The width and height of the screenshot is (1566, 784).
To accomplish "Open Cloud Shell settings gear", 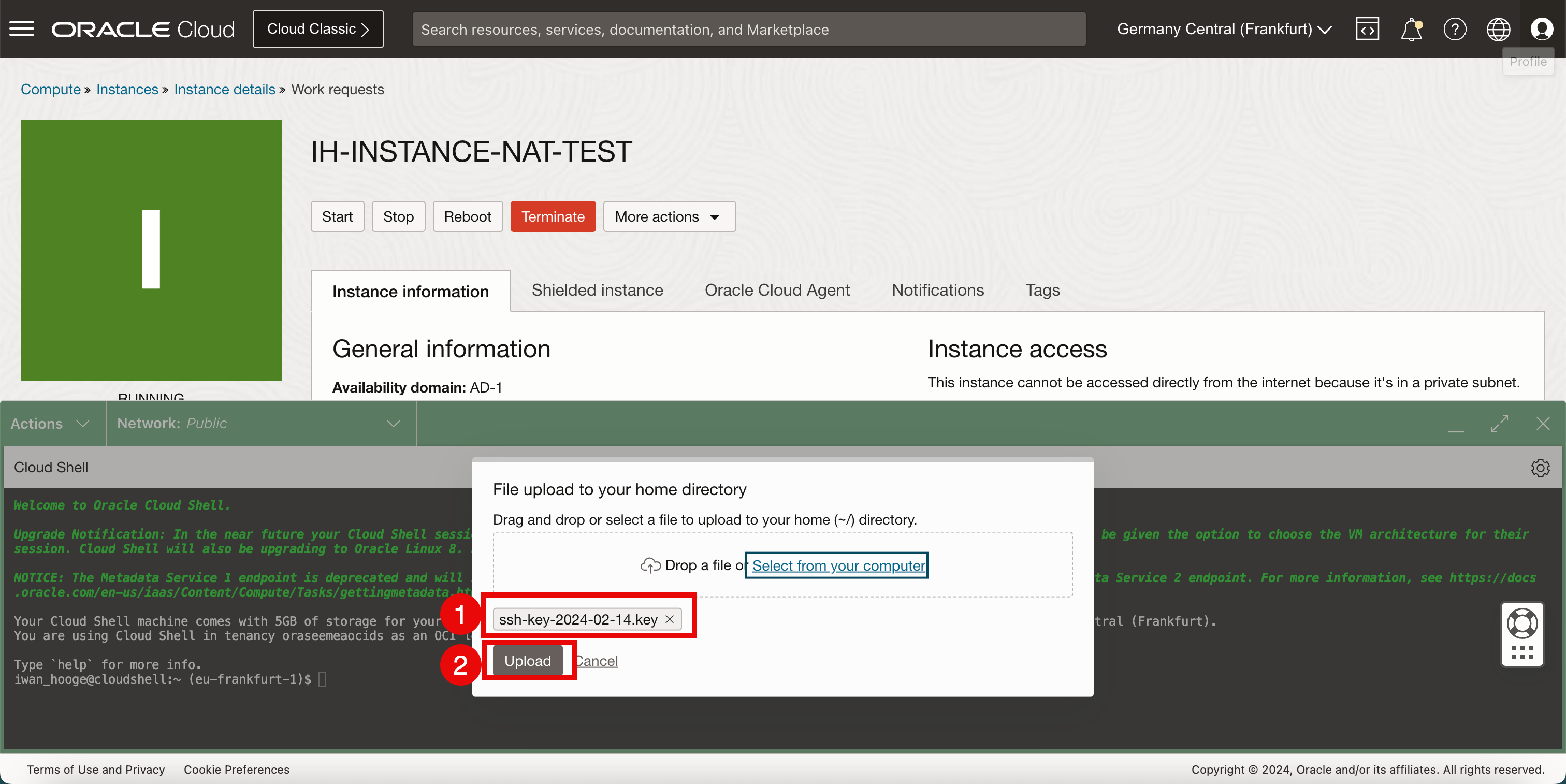I will [x=1540, y=468].
